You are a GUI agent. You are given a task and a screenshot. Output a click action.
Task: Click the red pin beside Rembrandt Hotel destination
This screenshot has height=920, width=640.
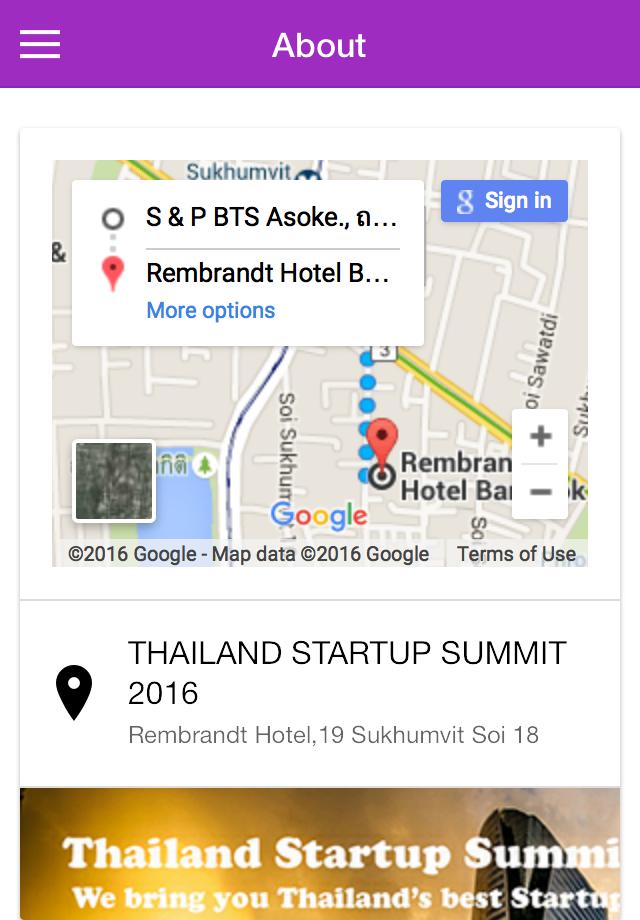(113, 273)
